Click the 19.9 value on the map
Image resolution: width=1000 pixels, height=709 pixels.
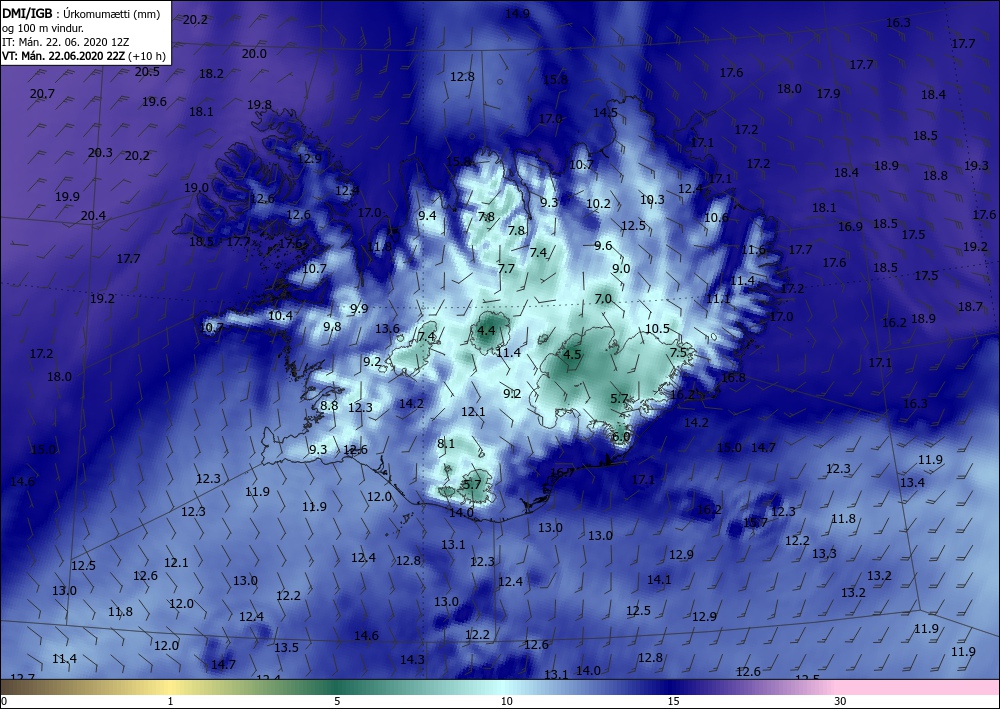coord(67,196)
